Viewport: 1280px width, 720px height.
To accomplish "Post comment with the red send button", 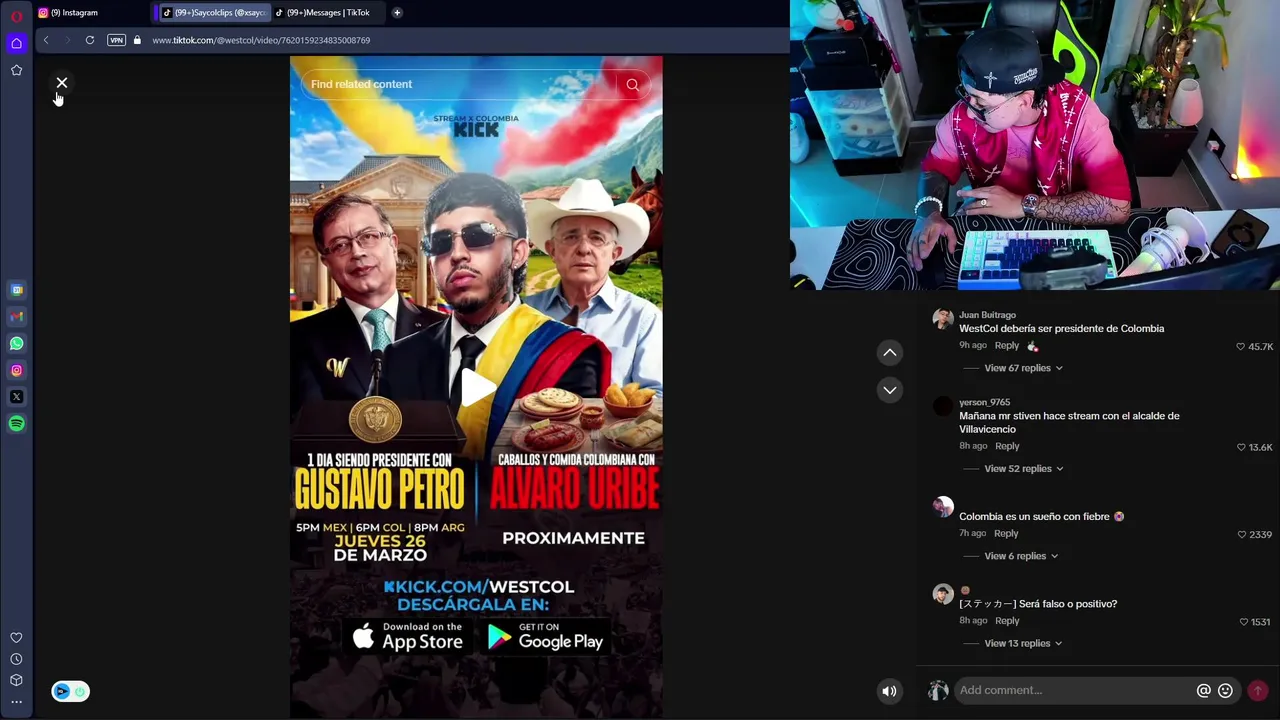I will 1258,691.
